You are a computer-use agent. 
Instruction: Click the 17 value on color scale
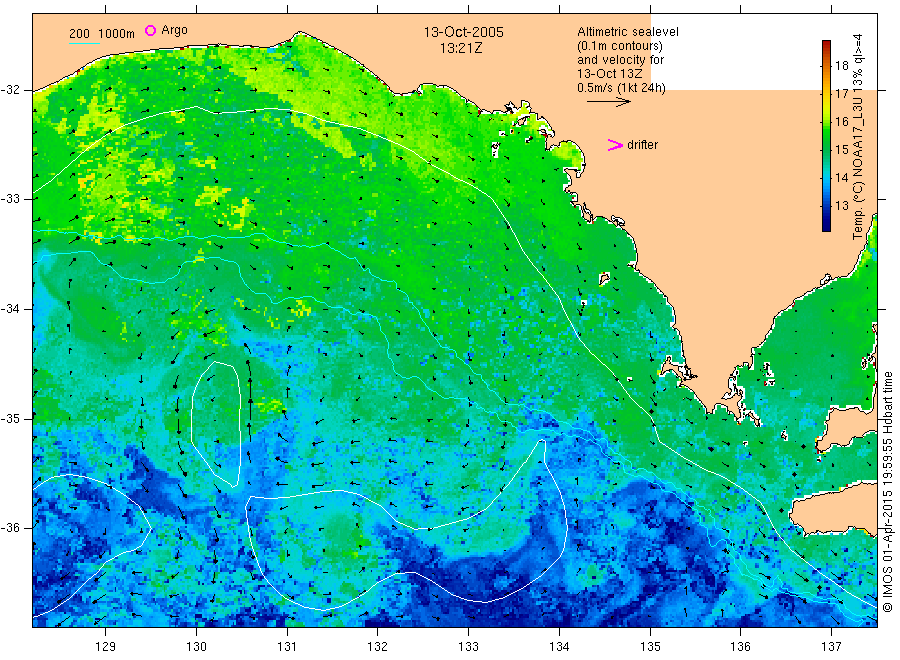tap(841, 94)
